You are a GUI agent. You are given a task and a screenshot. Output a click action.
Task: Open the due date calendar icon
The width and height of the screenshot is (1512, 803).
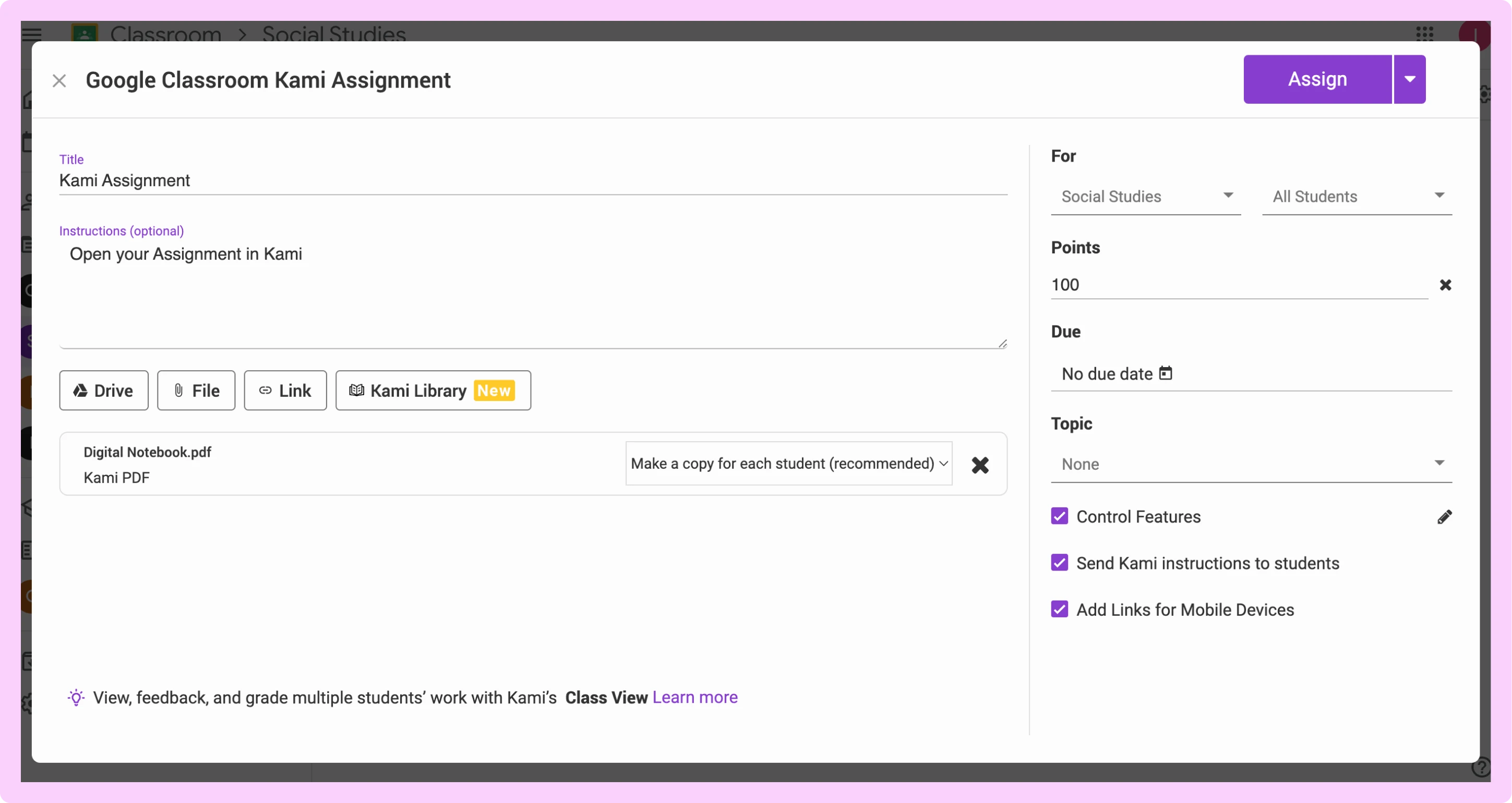click(1165, 373)
